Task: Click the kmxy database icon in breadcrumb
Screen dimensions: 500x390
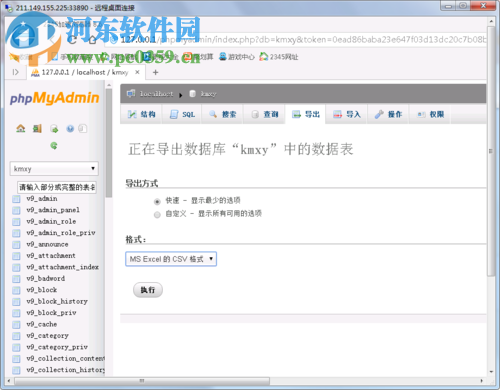Action: click(193, 94)
